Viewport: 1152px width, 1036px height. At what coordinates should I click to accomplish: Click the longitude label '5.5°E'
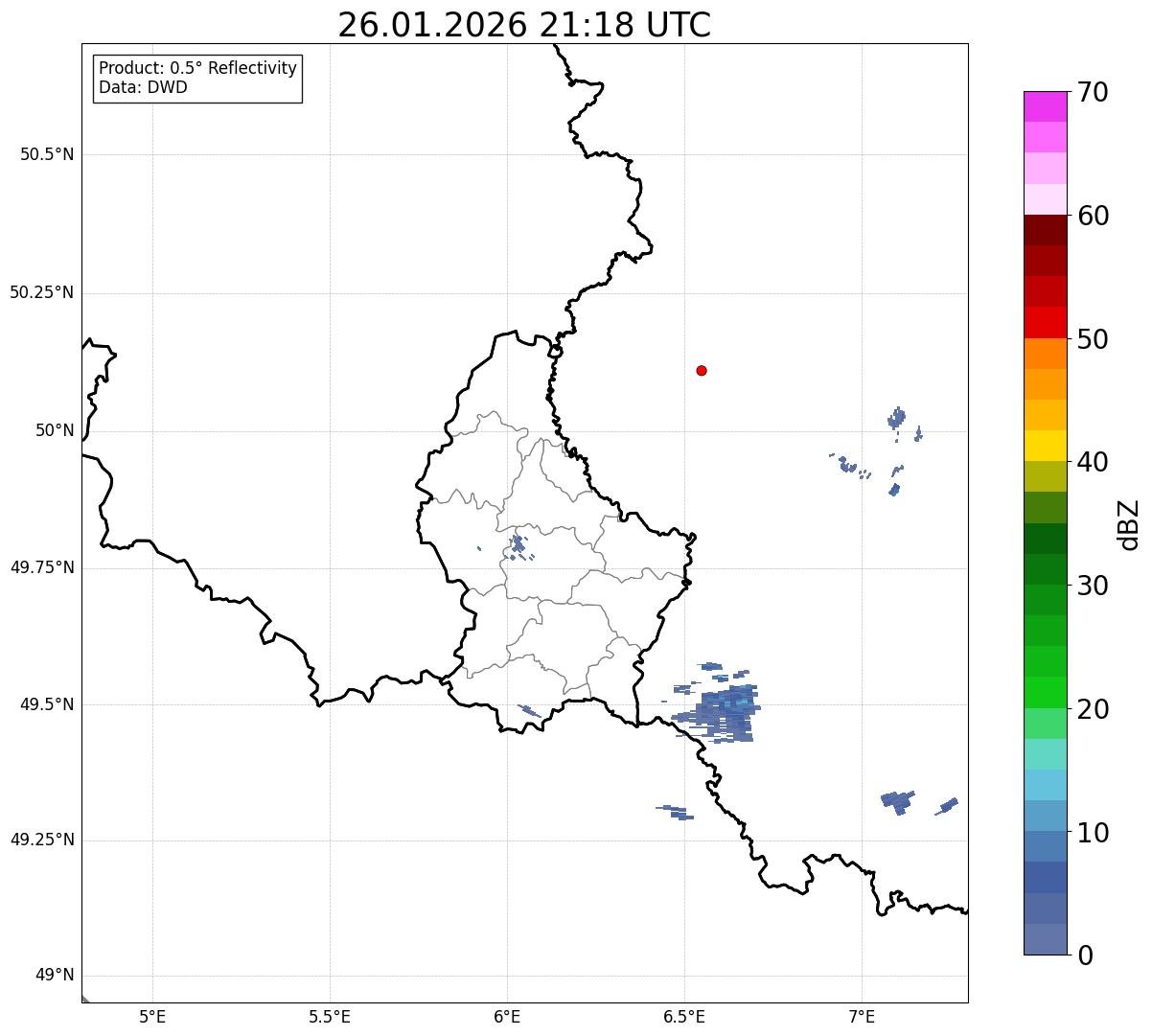coord(330,1016)
